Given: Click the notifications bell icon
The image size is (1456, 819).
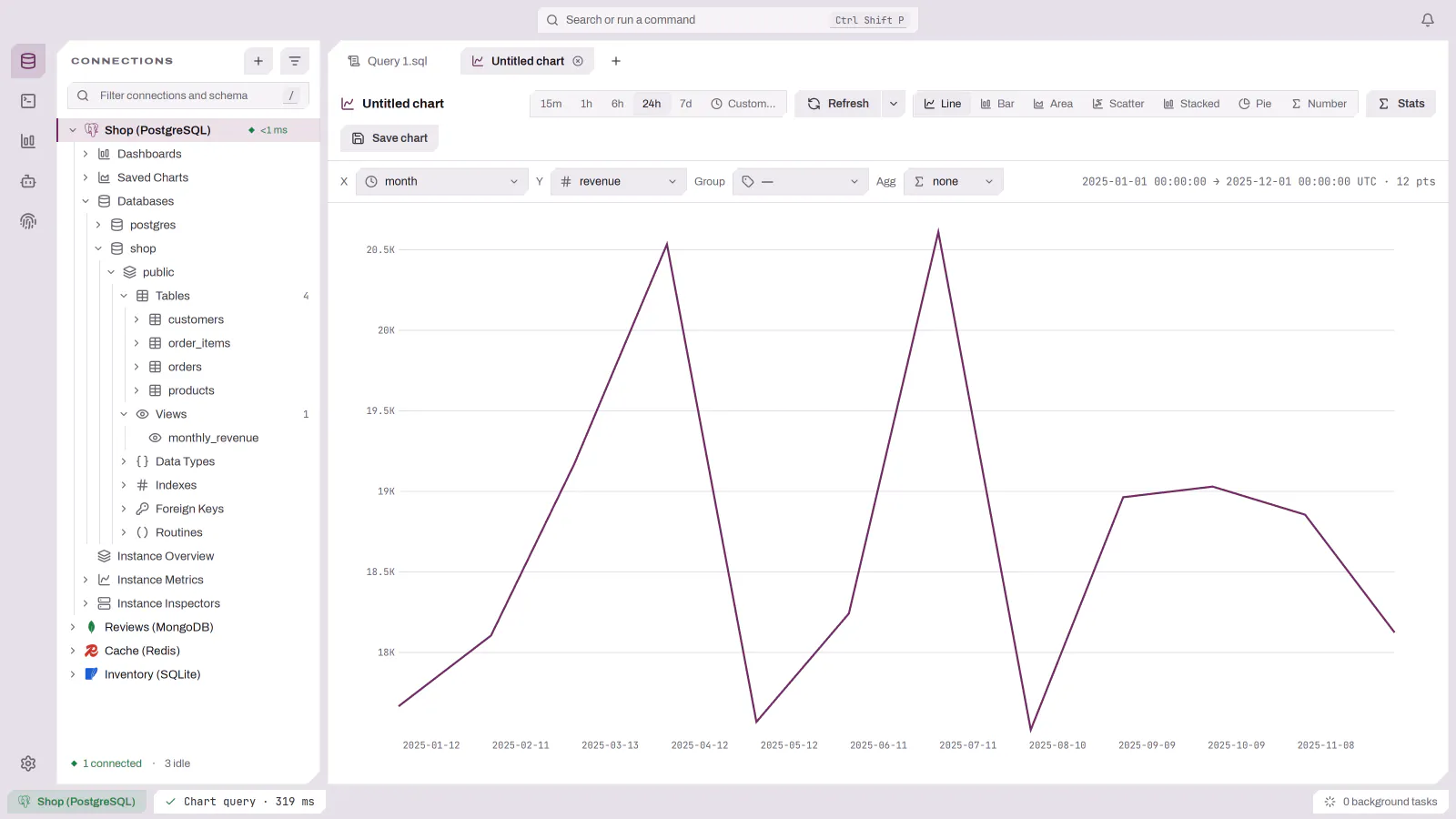Looking at the screenshot, I should pyautogui.click(x=1428, y=20).
